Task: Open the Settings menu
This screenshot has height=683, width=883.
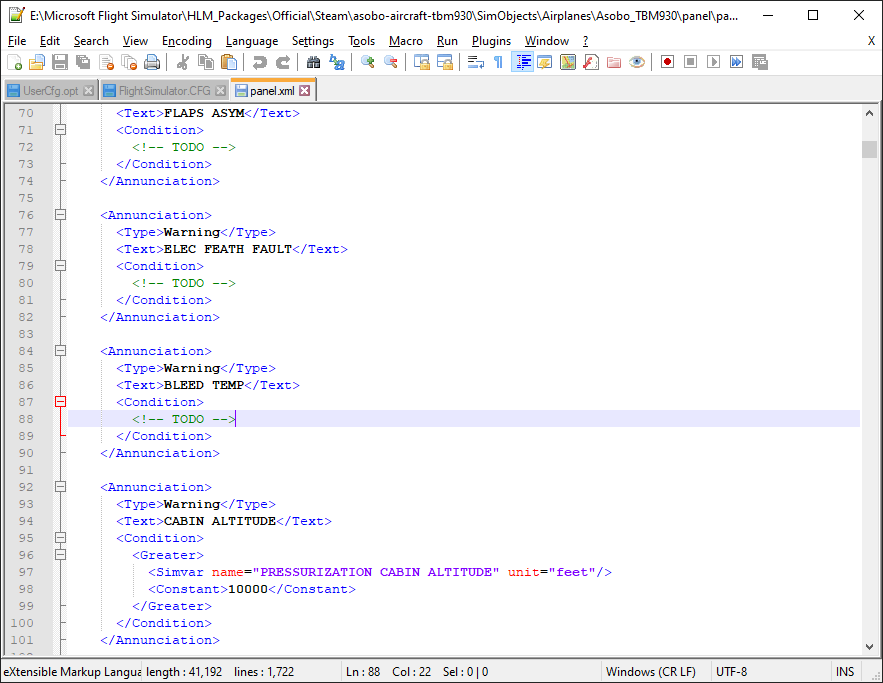Action: click(x=313, y=41)
